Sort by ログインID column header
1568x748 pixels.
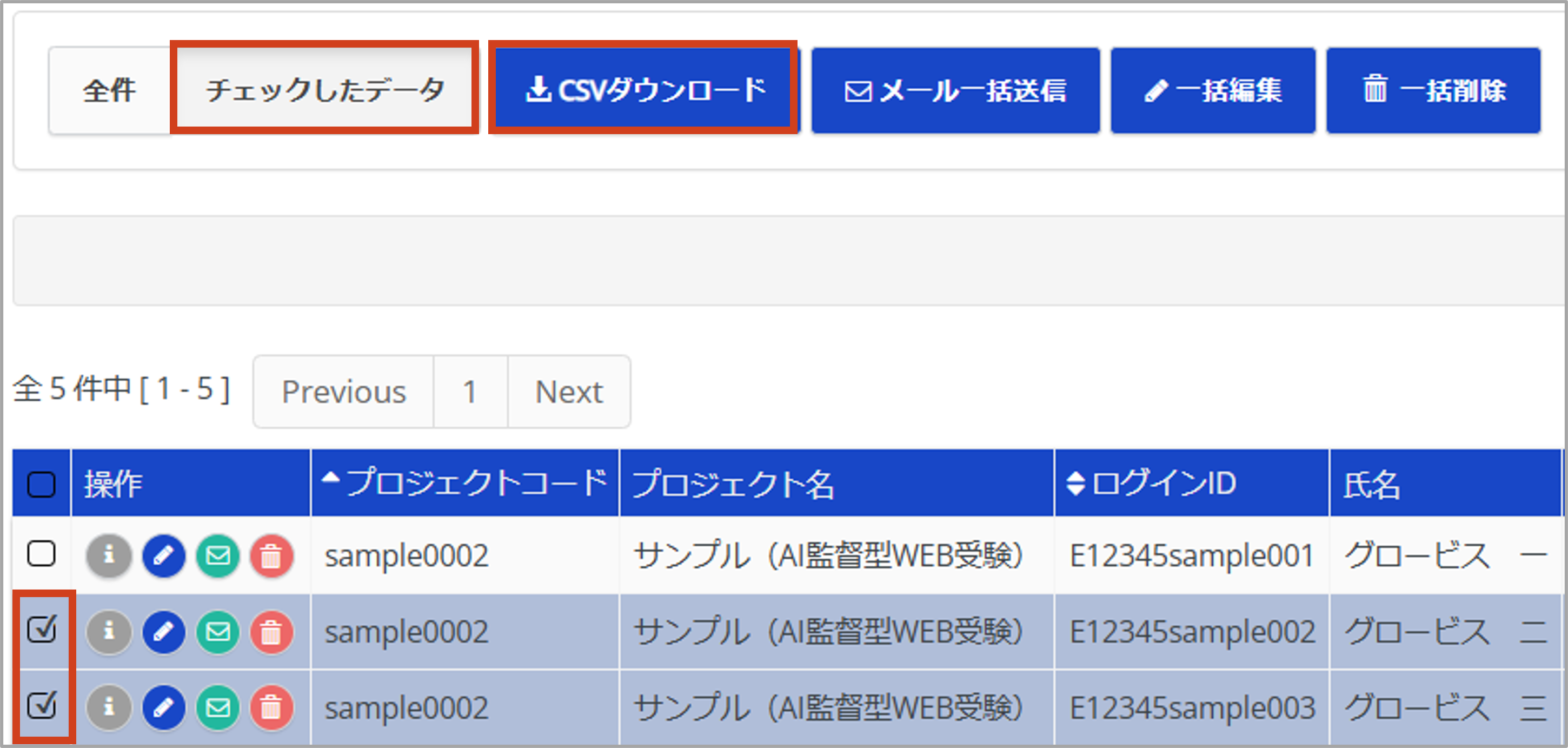tap(1192, 483)
